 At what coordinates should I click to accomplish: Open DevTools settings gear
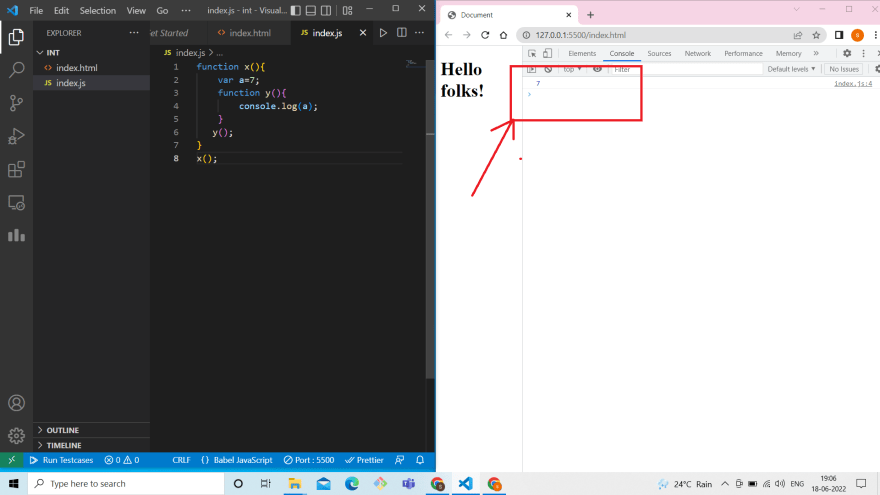pyautogui.click(x=847, y=53)
